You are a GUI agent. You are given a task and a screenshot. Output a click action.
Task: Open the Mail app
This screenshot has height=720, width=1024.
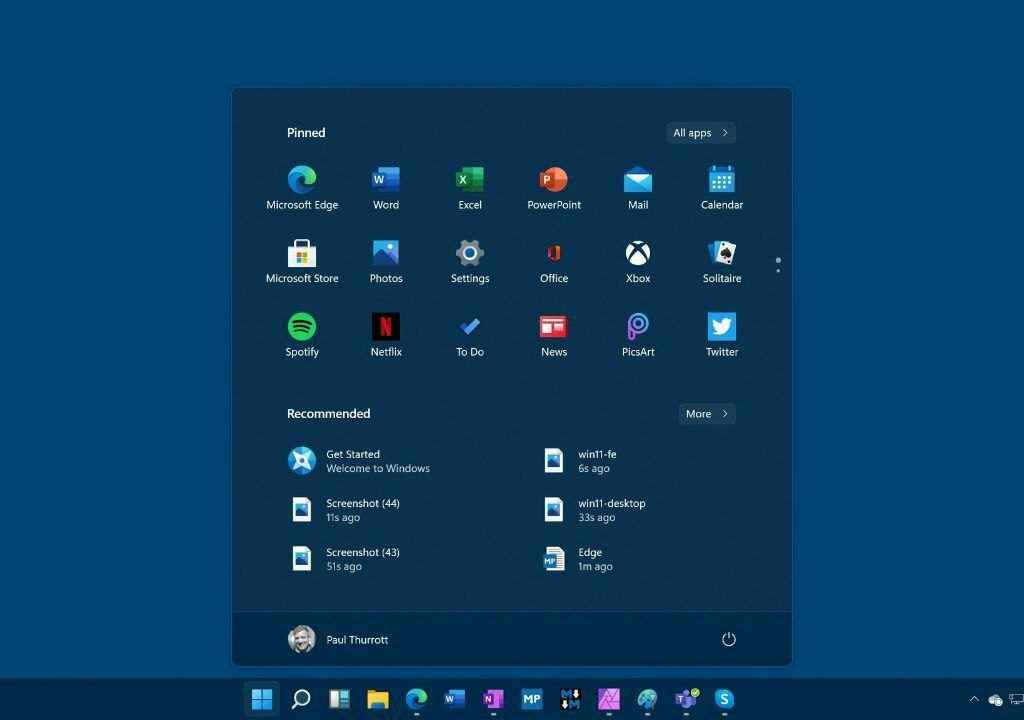(638, 188)
